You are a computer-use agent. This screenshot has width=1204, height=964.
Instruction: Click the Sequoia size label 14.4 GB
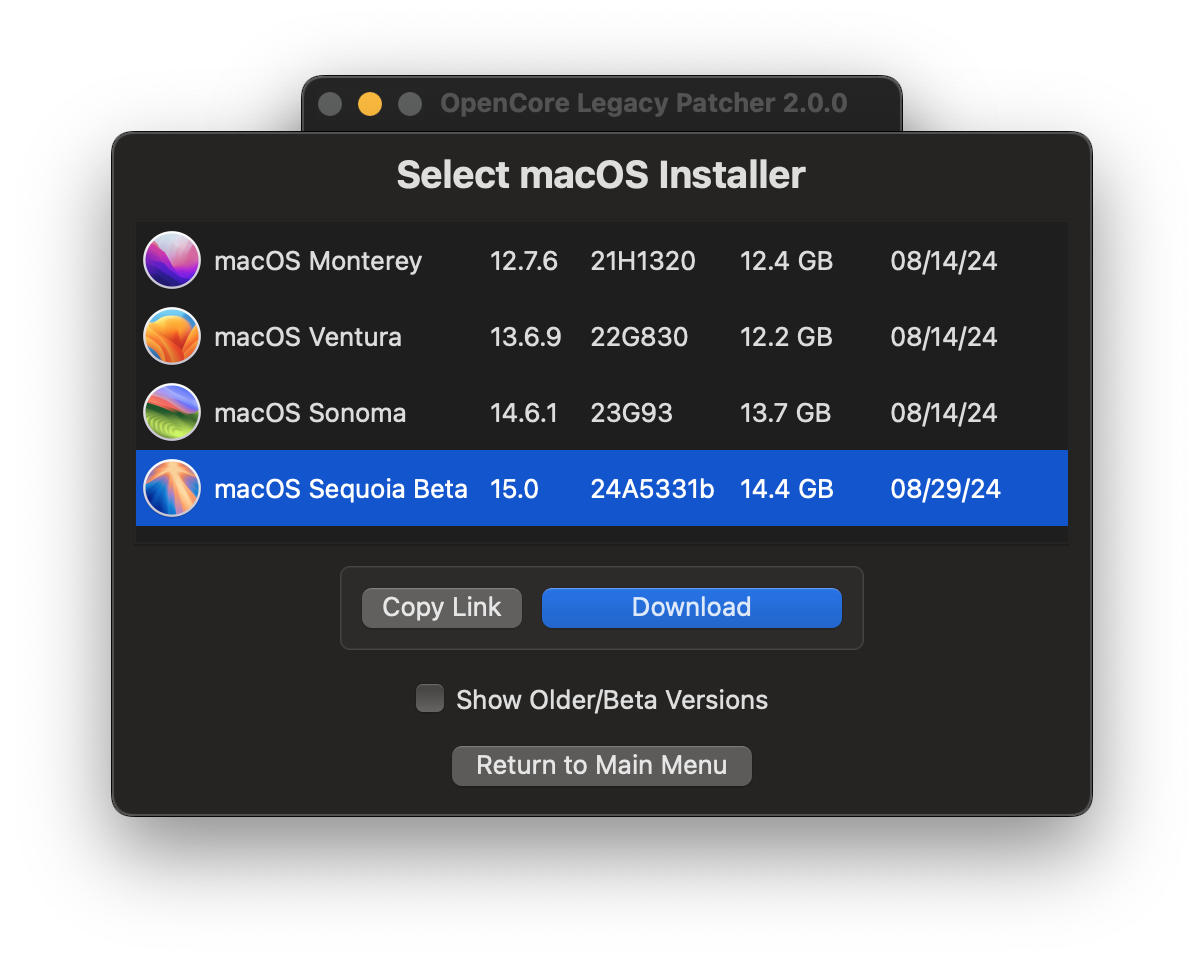tap(786, 488)
